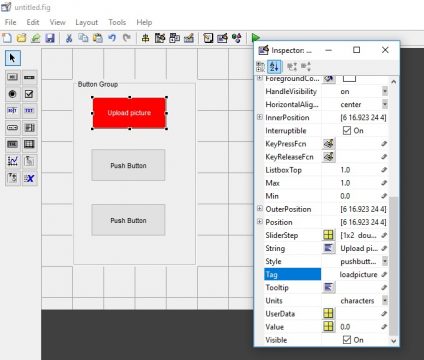The height and width of the screenshot is (360, 424).
Task: Open the String multi-line editor button
Action: [329, 248]
